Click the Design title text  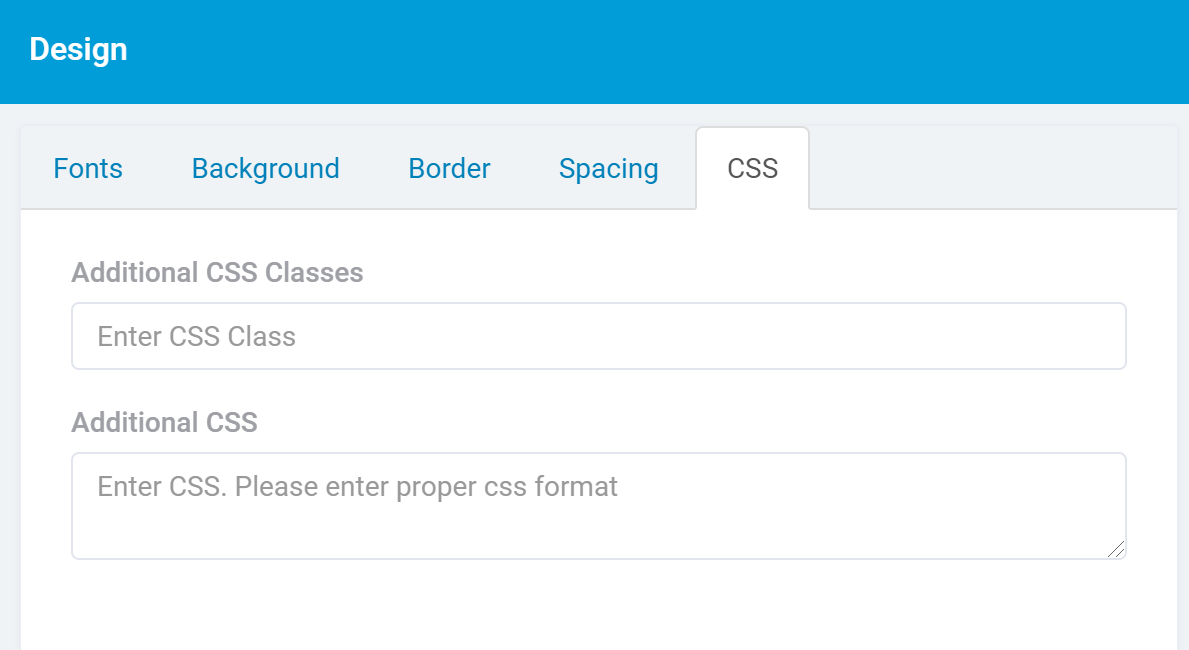click(77, 49)
